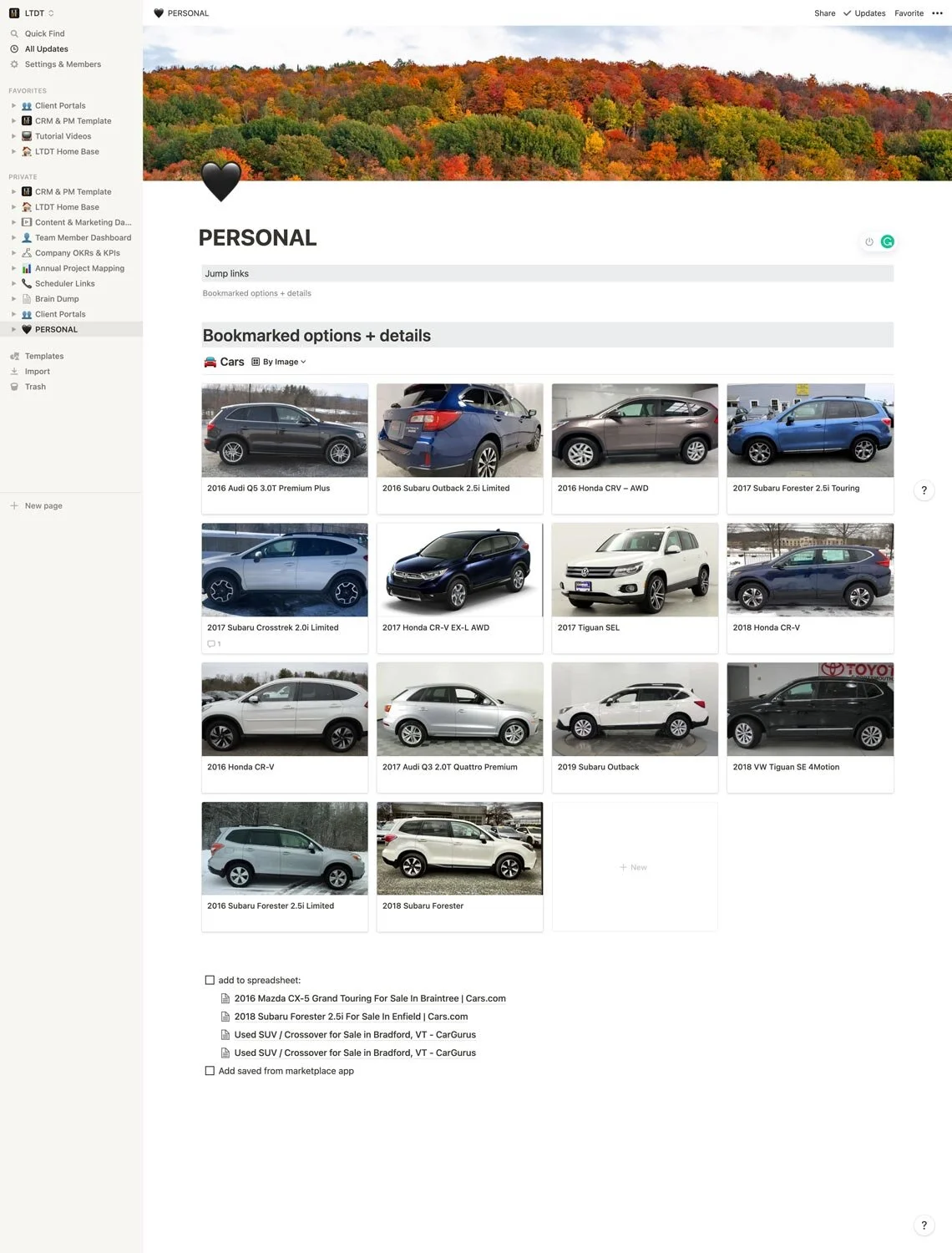Check 'Add saved from marketplace app' box
Viewport: 952px width, 1253px height.
pyautogui.click(x=210, y=1070)
